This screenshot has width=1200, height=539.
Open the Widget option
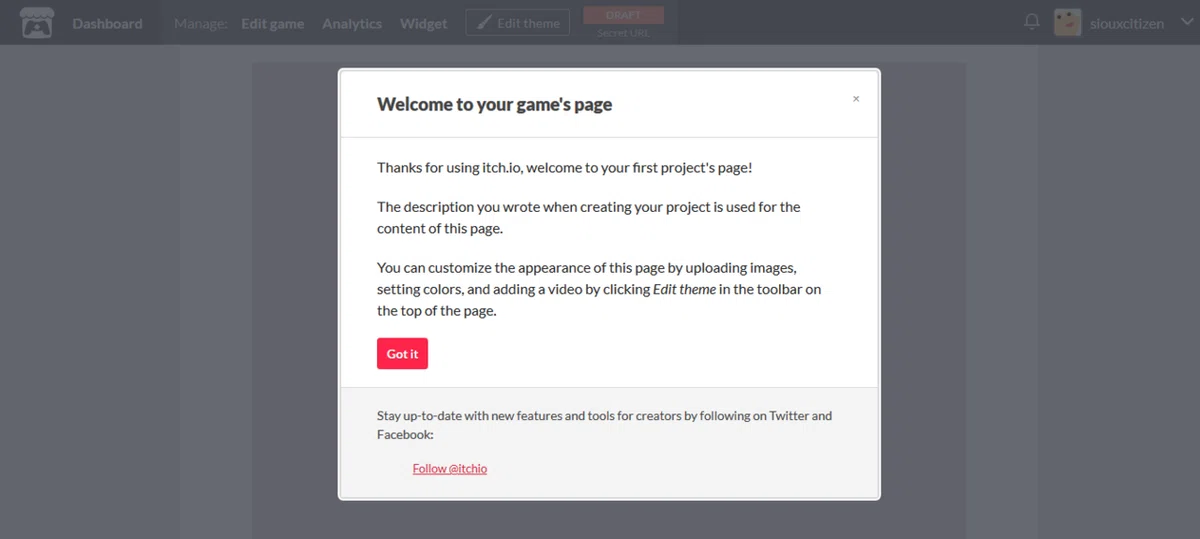coord(424,23)
